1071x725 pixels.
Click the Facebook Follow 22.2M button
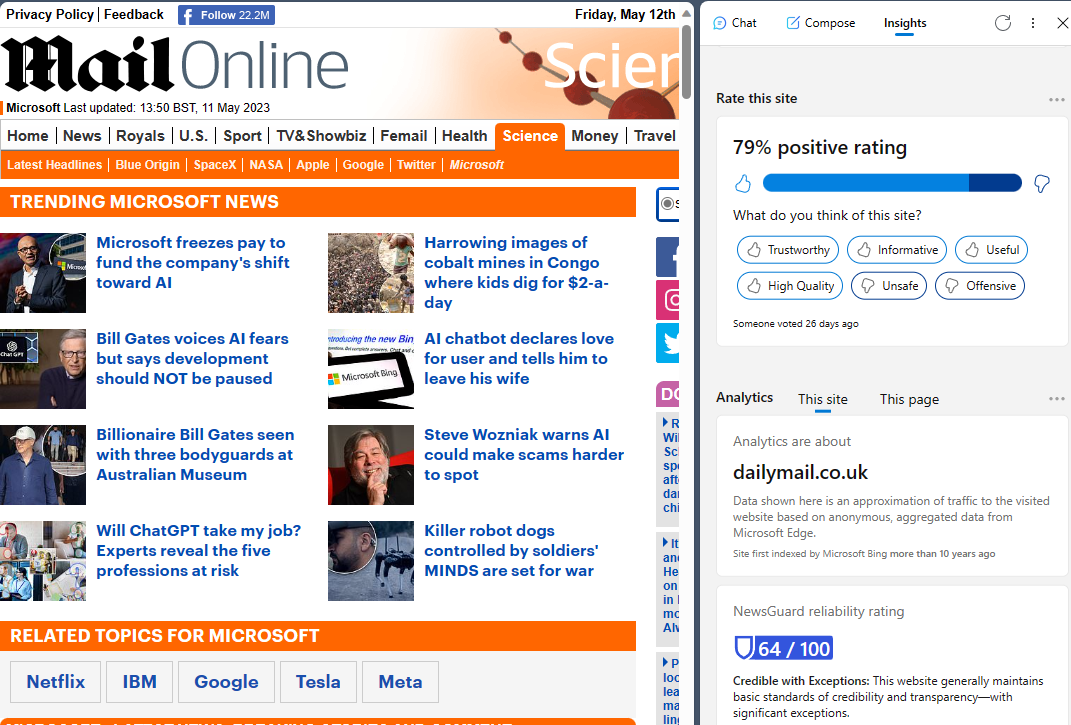(x=226, y=15)
